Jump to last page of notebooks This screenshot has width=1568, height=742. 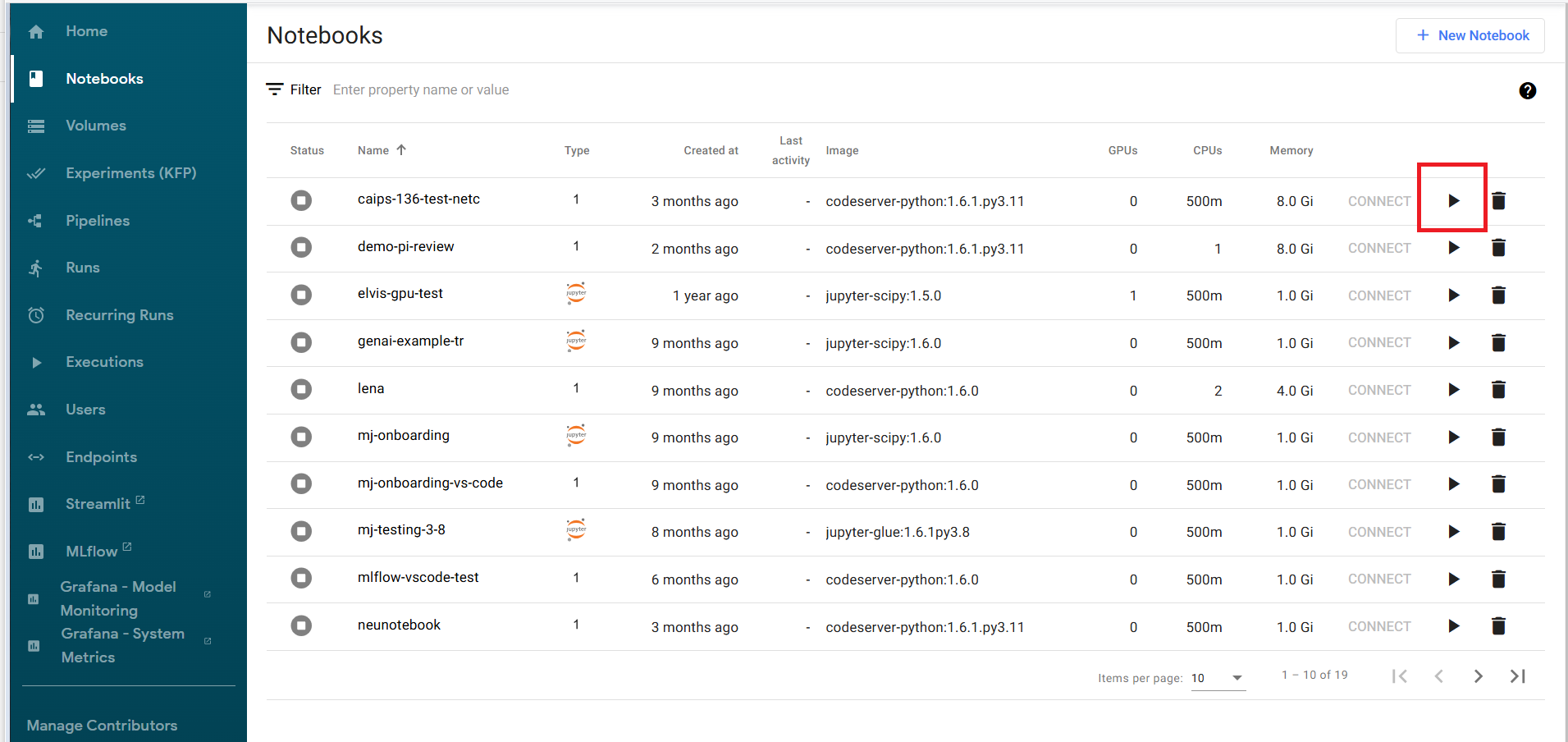pos(1517,676)
